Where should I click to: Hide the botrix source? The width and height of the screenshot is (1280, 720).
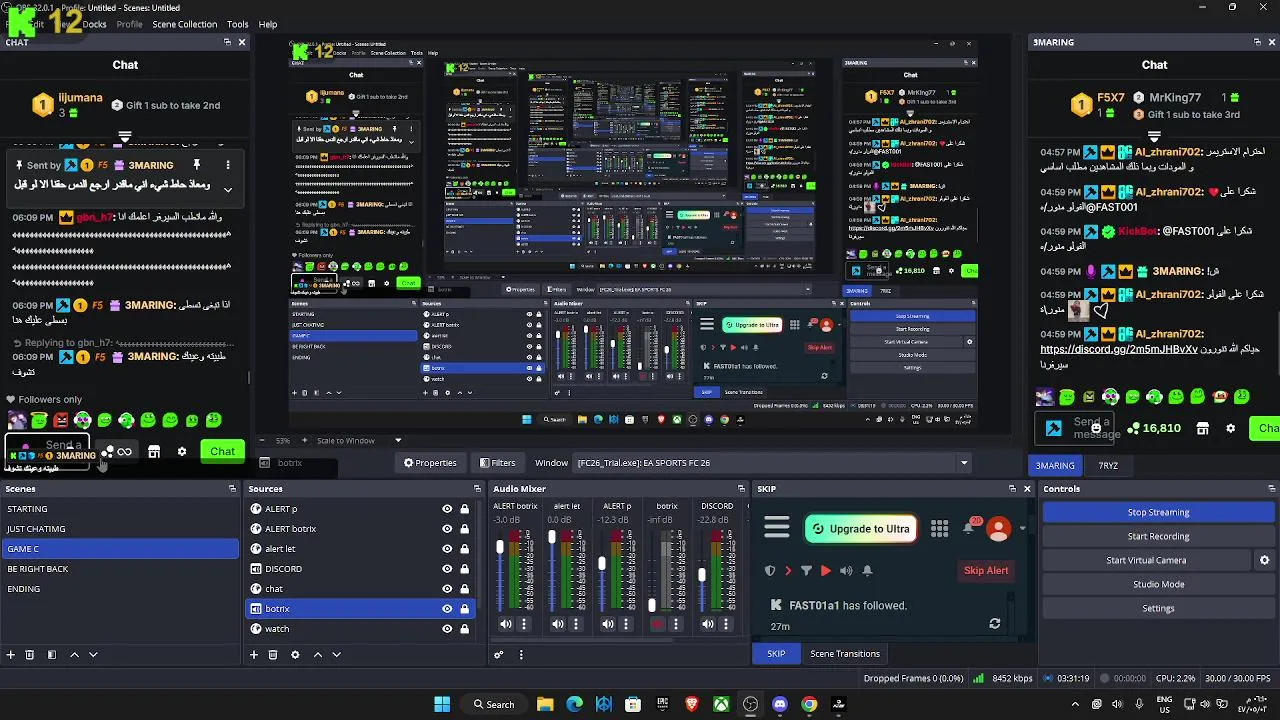point(447,609)
